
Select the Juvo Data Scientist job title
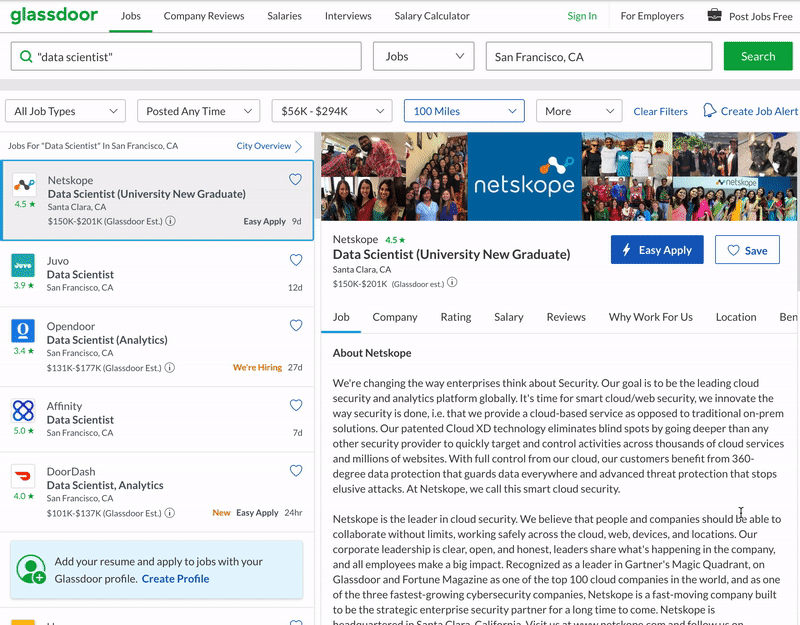80,274
